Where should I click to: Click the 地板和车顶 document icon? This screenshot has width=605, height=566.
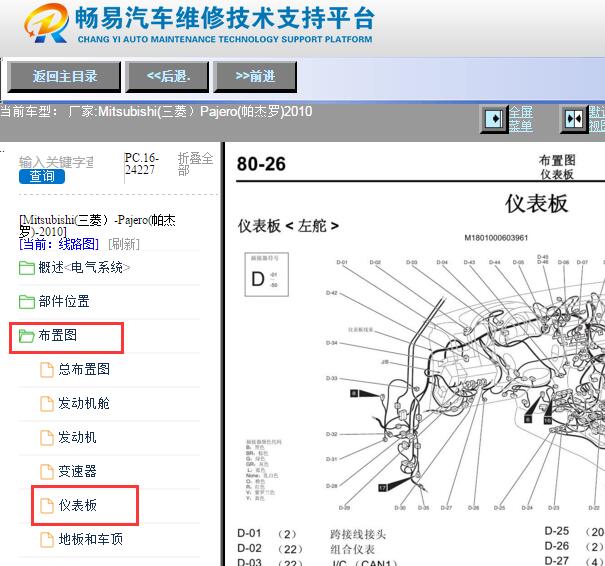(x=47, y=539)
